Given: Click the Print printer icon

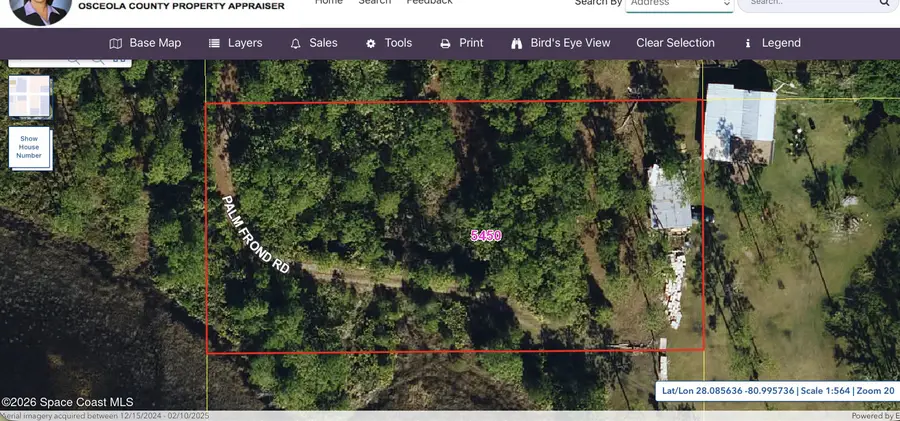Looking at the screenshot, I should point(446,44).
